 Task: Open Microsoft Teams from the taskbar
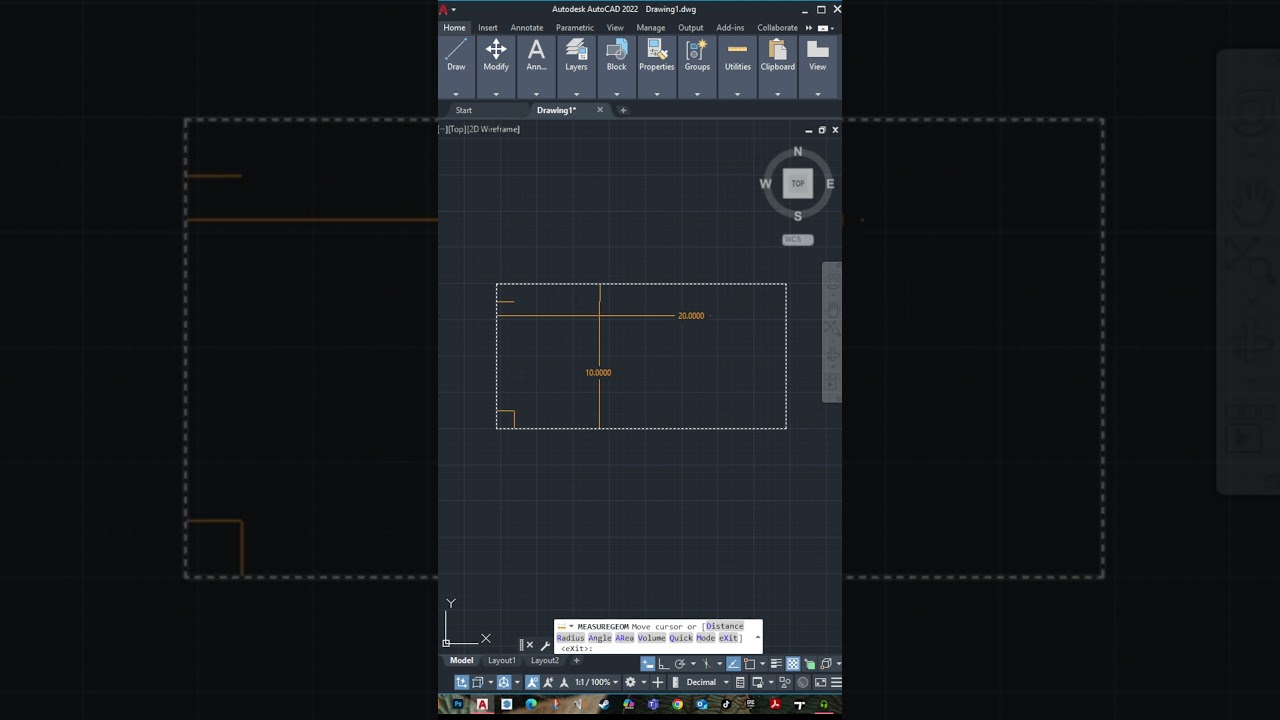(x=653, y=704)
